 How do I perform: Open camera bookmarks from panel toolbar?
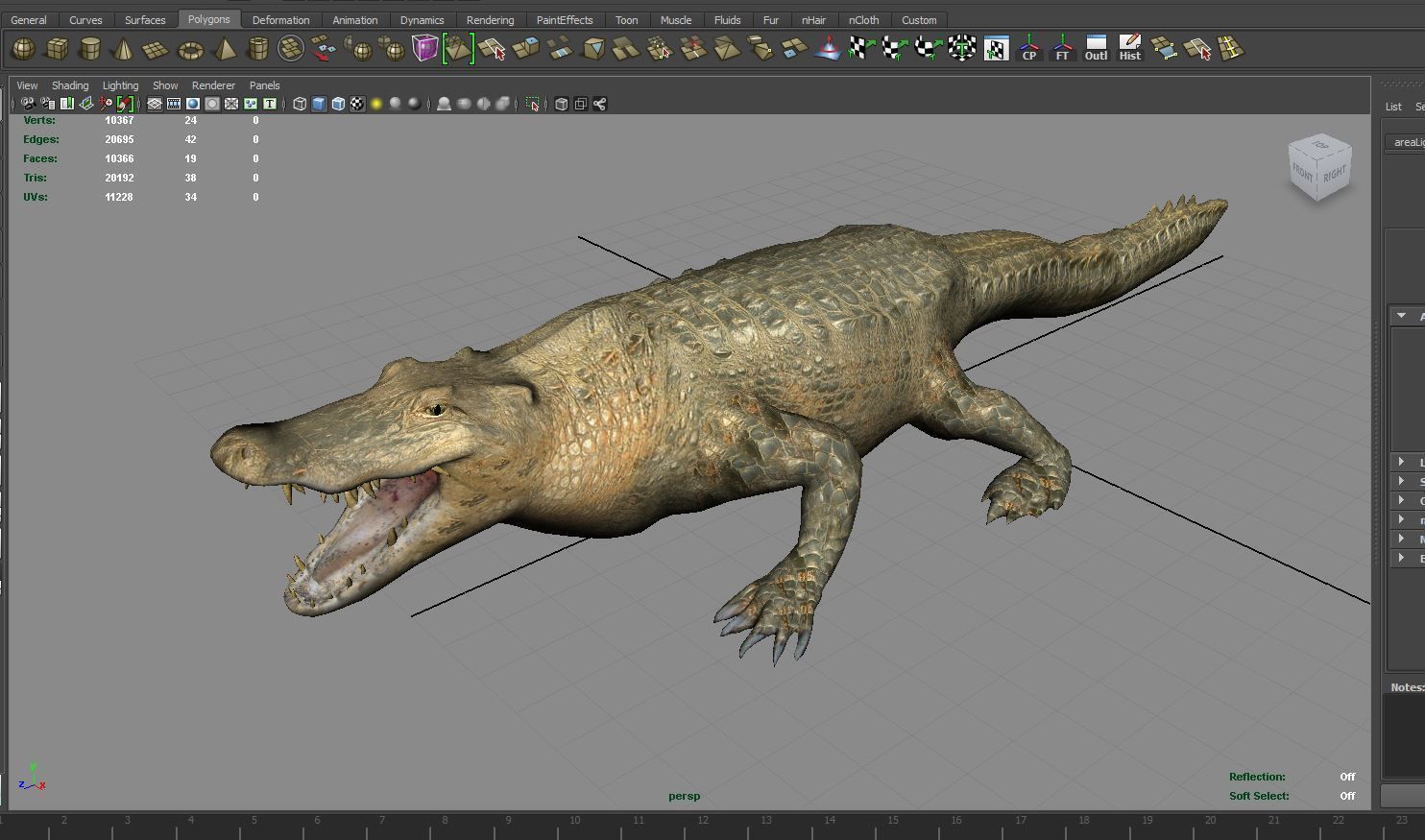pyautogui.click(x=66, y=104)
